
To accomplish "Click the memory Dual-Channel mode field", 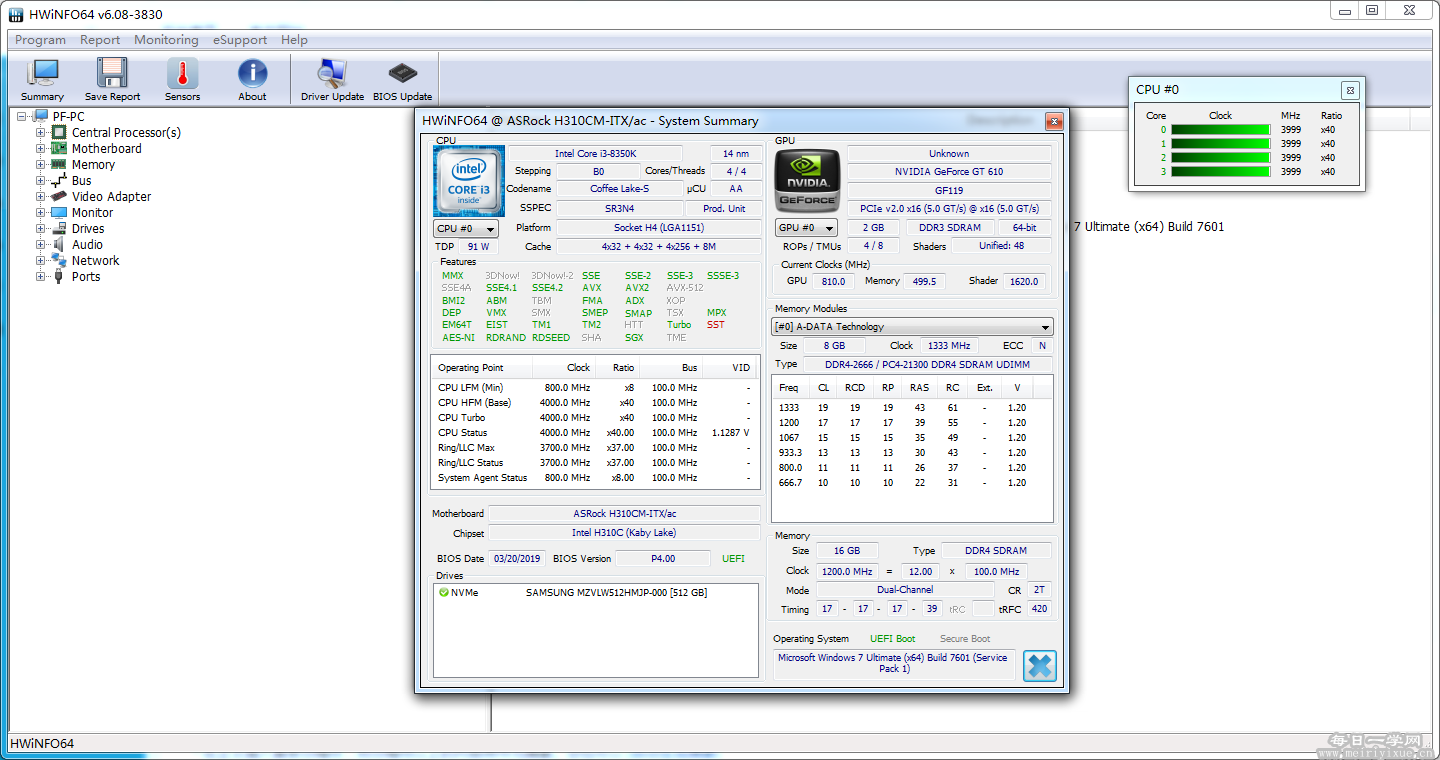I will [x=905, y=590].
